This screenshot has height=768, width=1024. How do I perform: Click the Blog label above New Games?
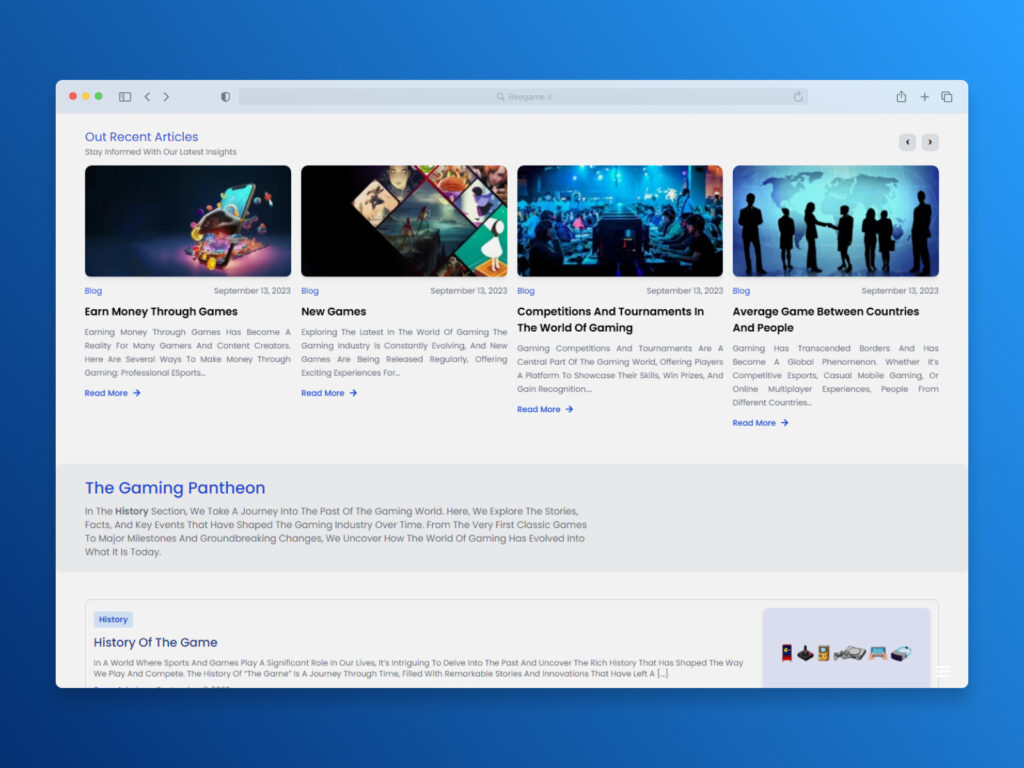(x=310, y=291)
